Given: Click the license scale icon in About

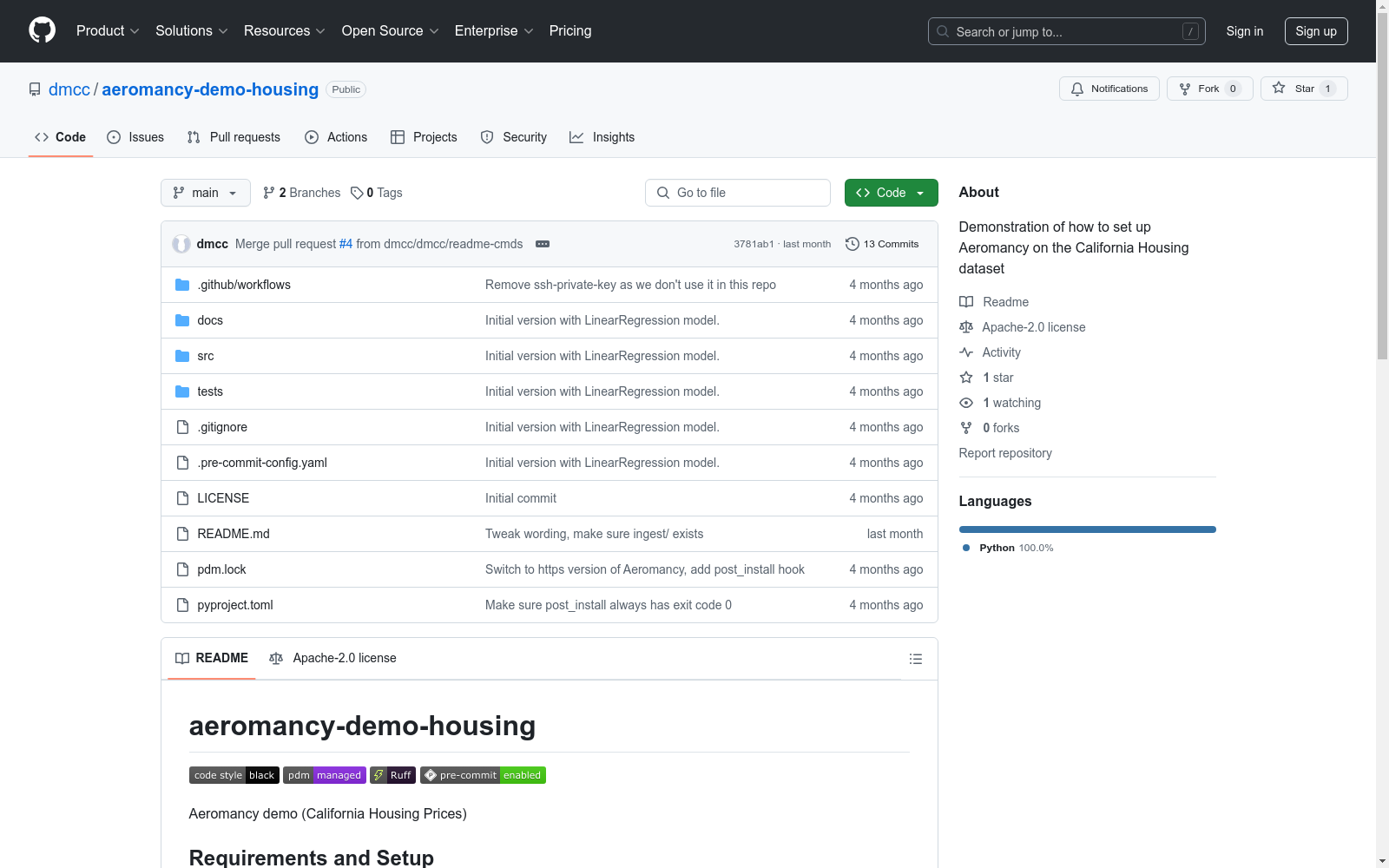Looking at the screenshot, I should click(x=966, y=327).
